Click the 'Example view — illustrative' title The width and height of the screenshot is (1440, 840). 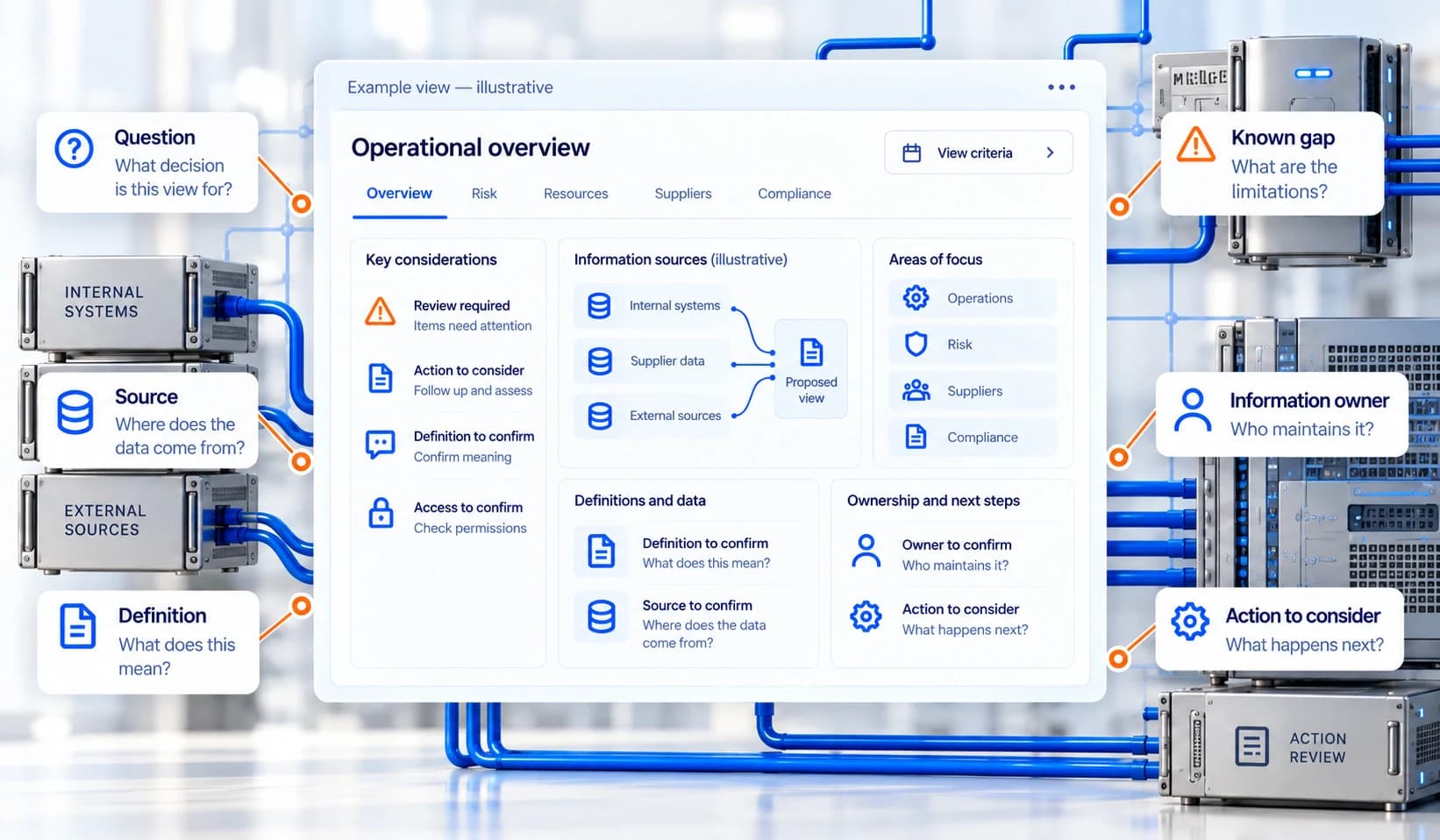click(450, 87)
